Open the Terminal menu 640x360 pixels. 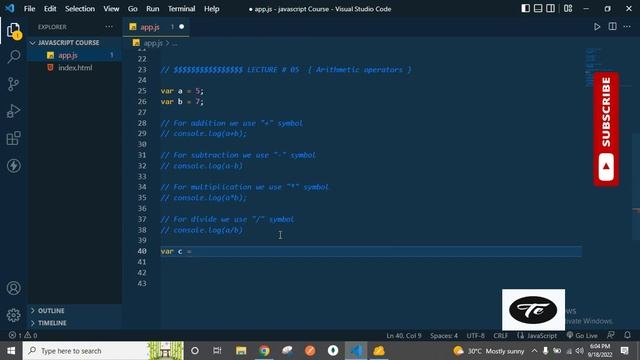181,9
